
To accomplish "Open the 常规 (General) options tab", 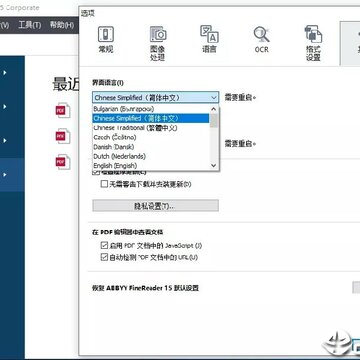I will click(106, 40).
